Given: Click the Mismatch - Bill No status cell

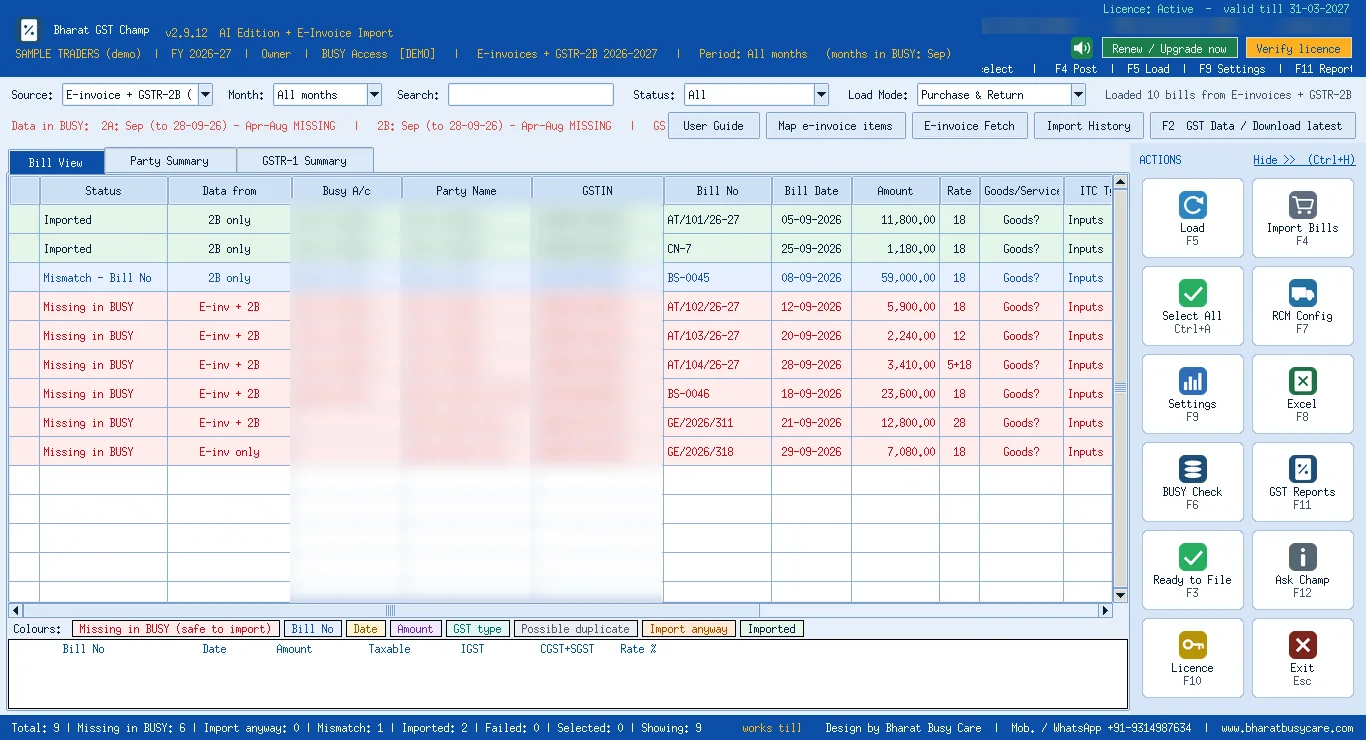Looking at the screenshot, I should coord(103,278).
